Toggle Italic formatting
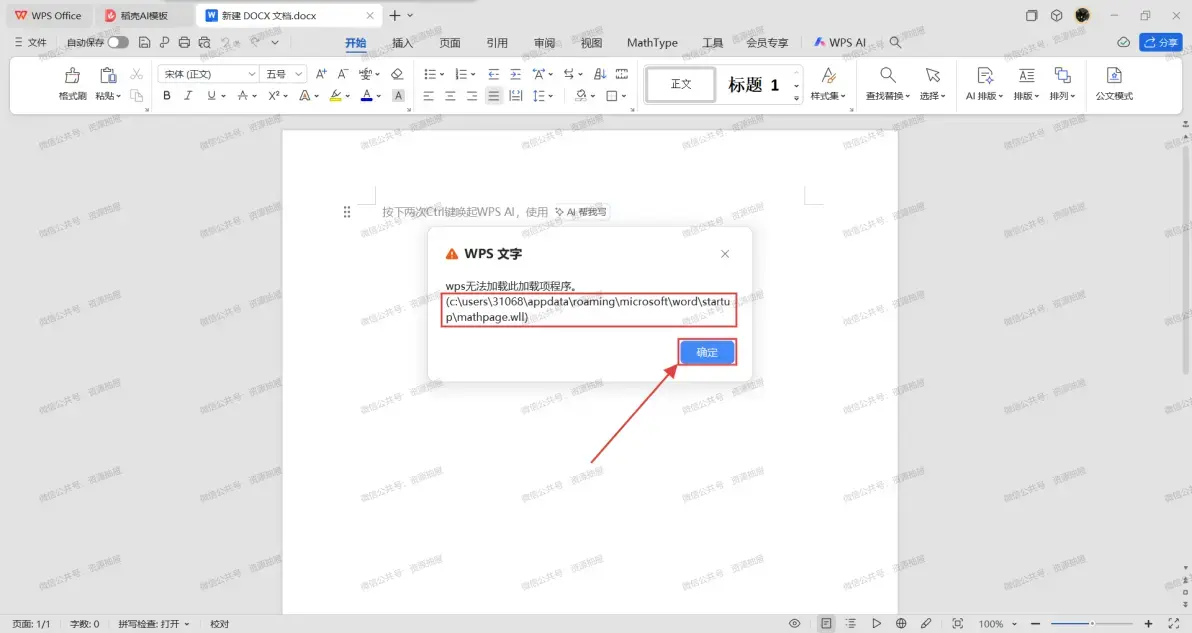Image resolution: width=1192 pixels, height=633 pixels. (188, 96)
